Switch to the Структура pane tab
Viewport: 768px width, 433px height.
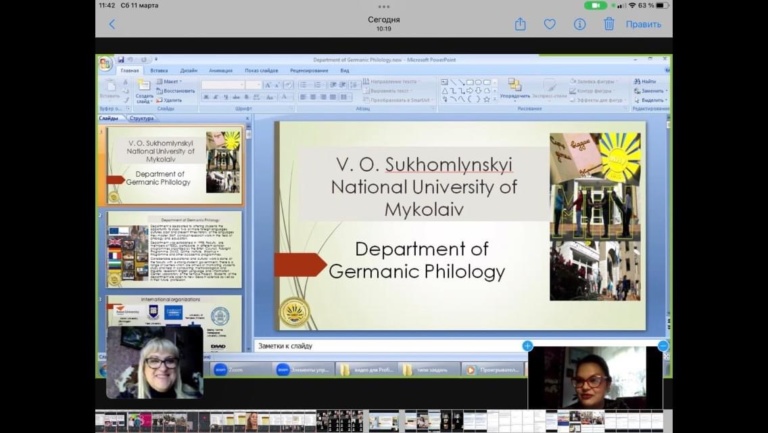point(142,119)
